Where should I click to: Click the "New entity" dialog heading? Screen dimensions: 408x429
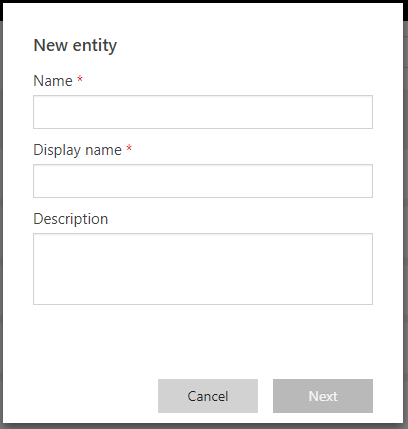[75, 46]
